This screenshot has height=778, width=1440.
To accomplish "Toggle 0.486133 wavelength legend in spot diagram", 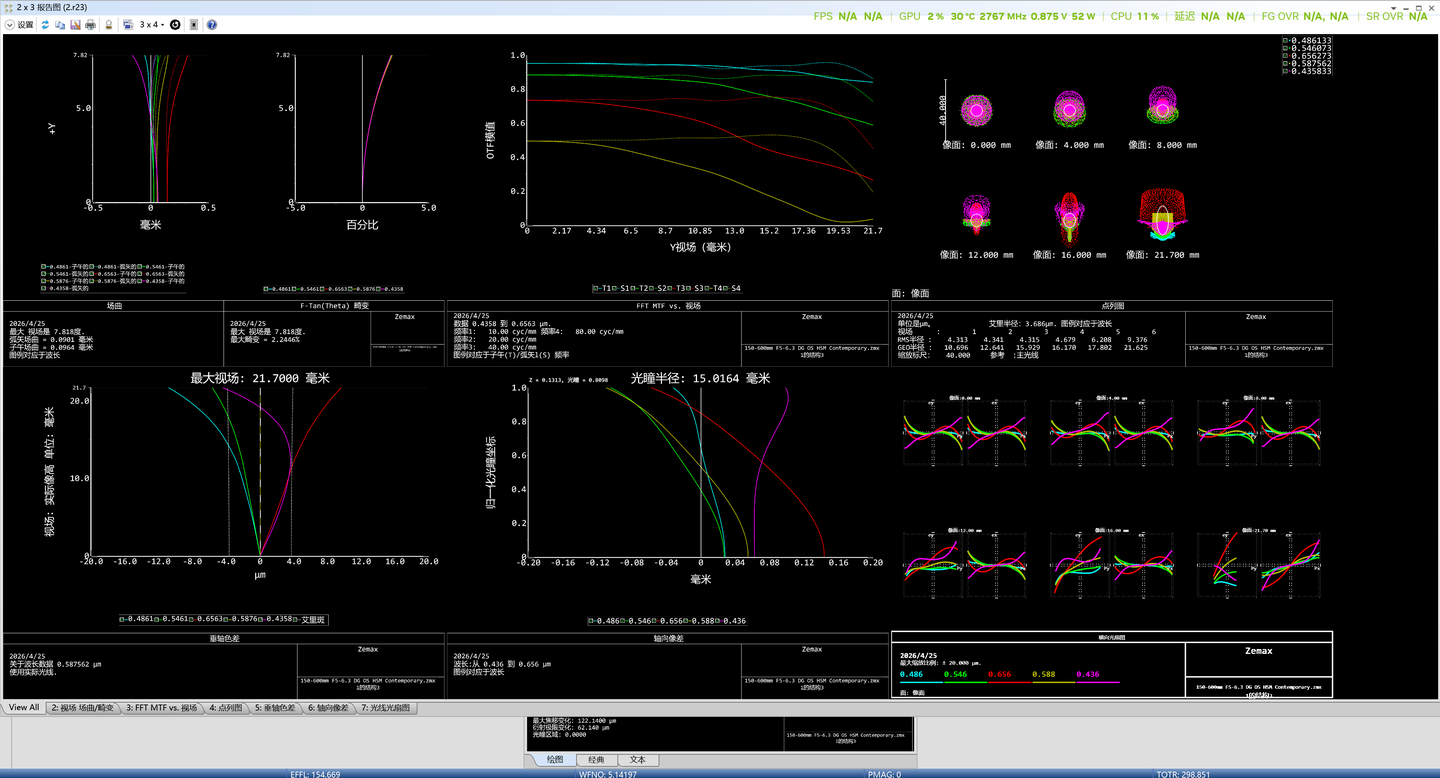I will [x=1308, y=40].
